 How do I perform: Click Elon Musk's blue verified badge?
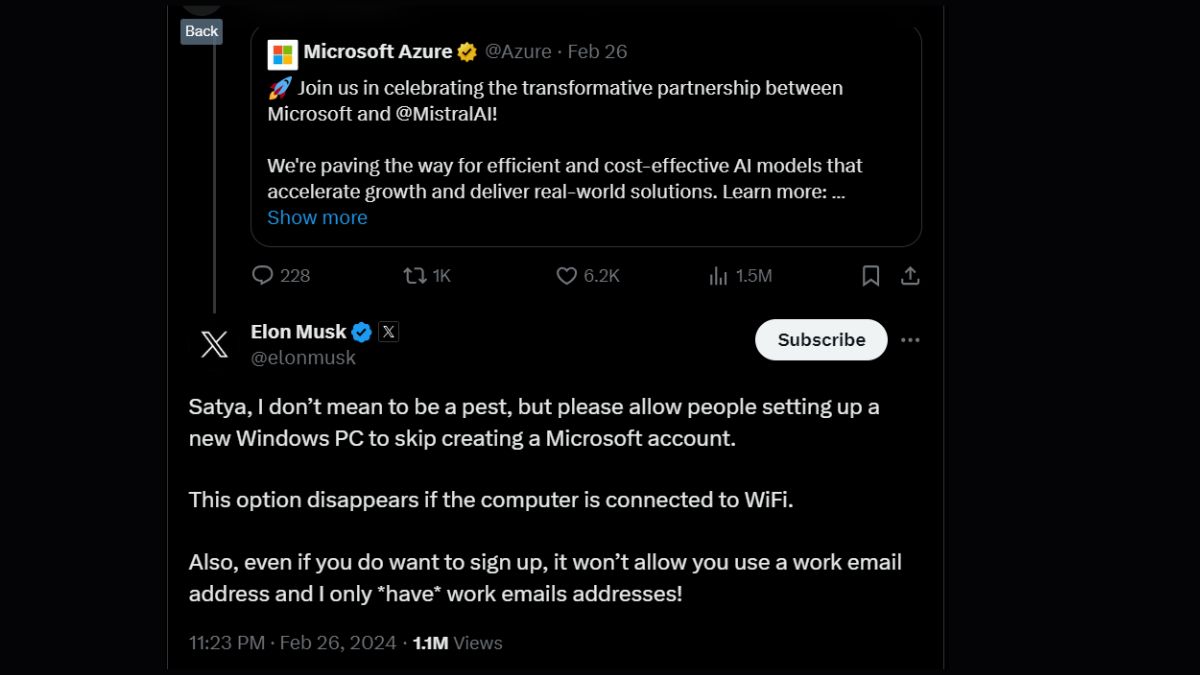(362, 332)
